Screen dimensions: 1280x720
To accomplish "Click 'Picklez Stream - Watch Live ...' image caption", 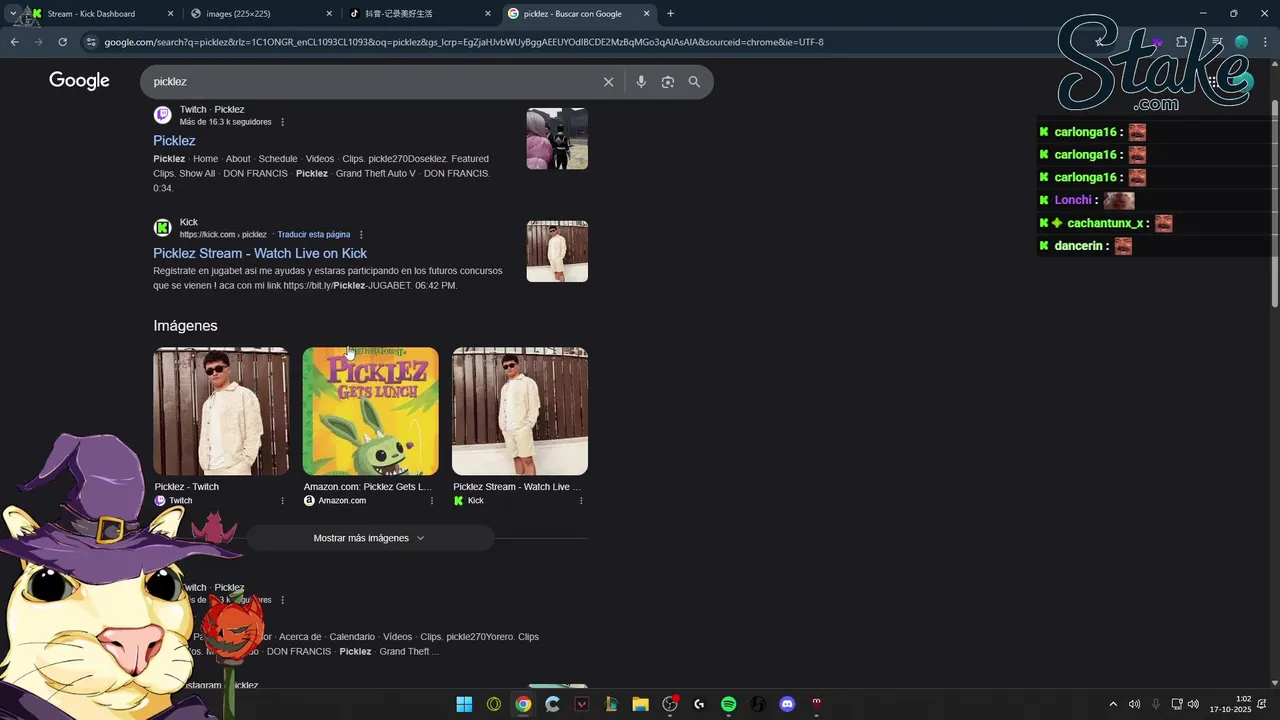I will (517, 487).
